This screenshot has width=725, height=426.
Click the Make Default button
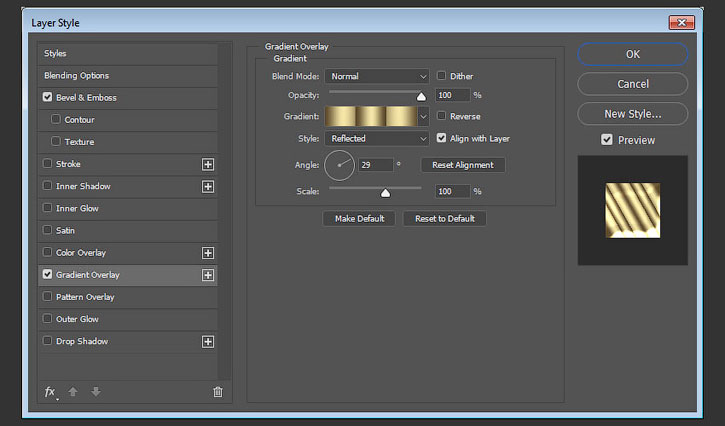[359, 219]
